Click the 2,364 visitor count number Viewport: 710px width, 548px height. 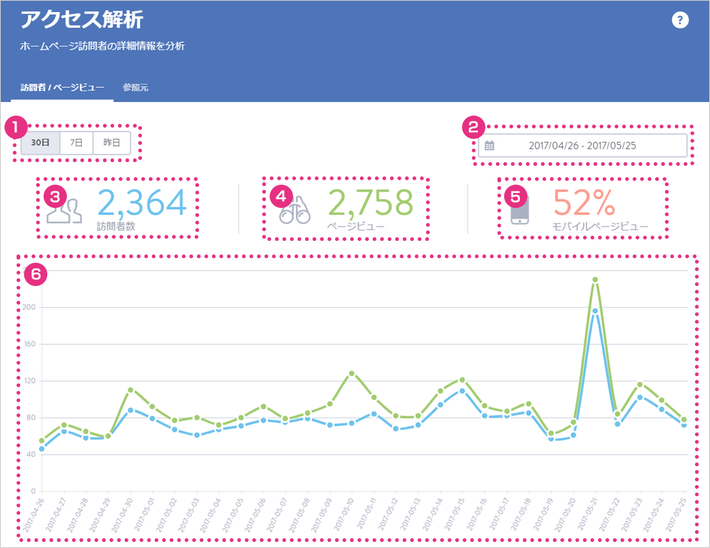click(142, 202)
